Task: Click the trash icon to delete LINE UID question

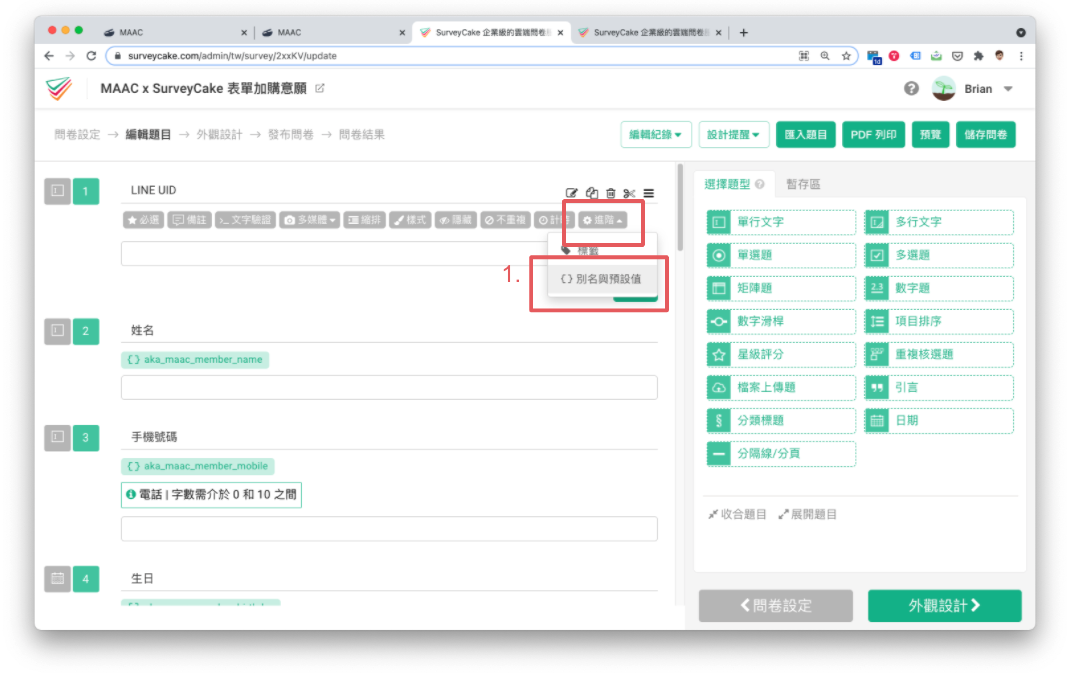Action: (612, 192)
